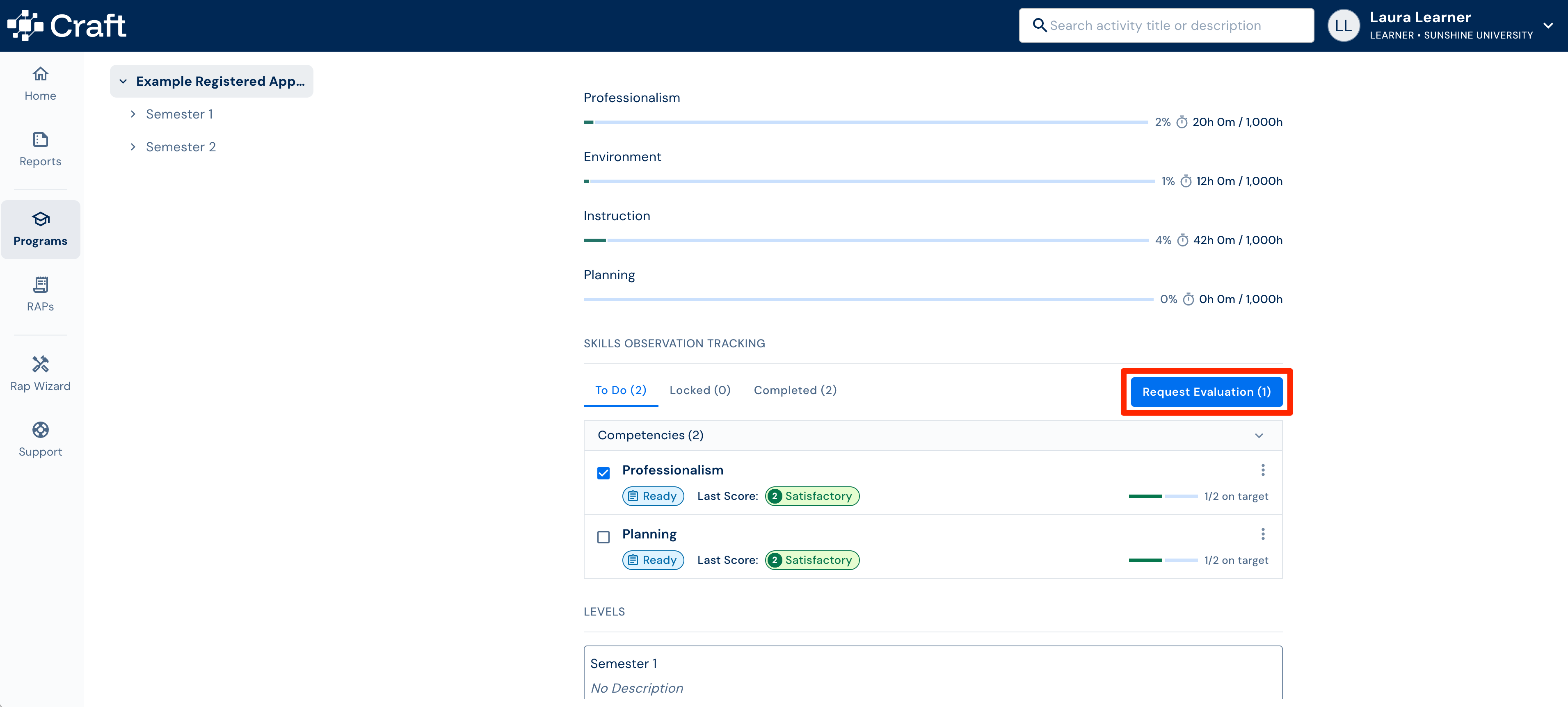Open the Home sidebar icon
Image resolution: width=1568 pixels, height=707 pixels.
tap(40, 74)
